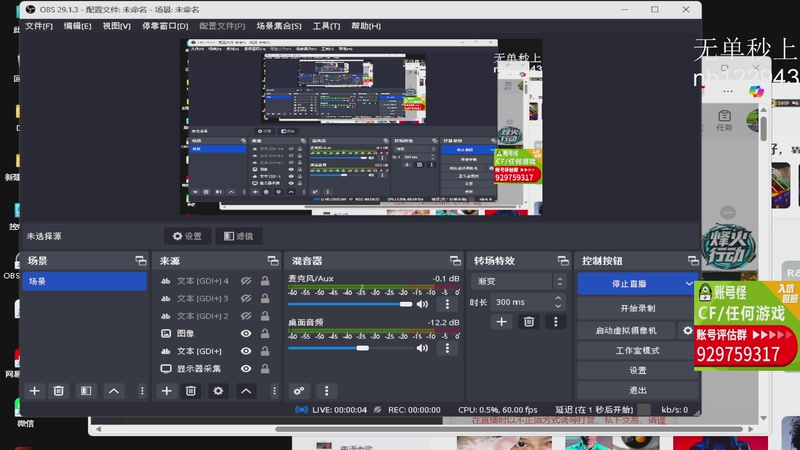This screenshot has height=450, width=800.
Task: Expand 停止直播 button dropdown arrow
Action: (689, 283)
